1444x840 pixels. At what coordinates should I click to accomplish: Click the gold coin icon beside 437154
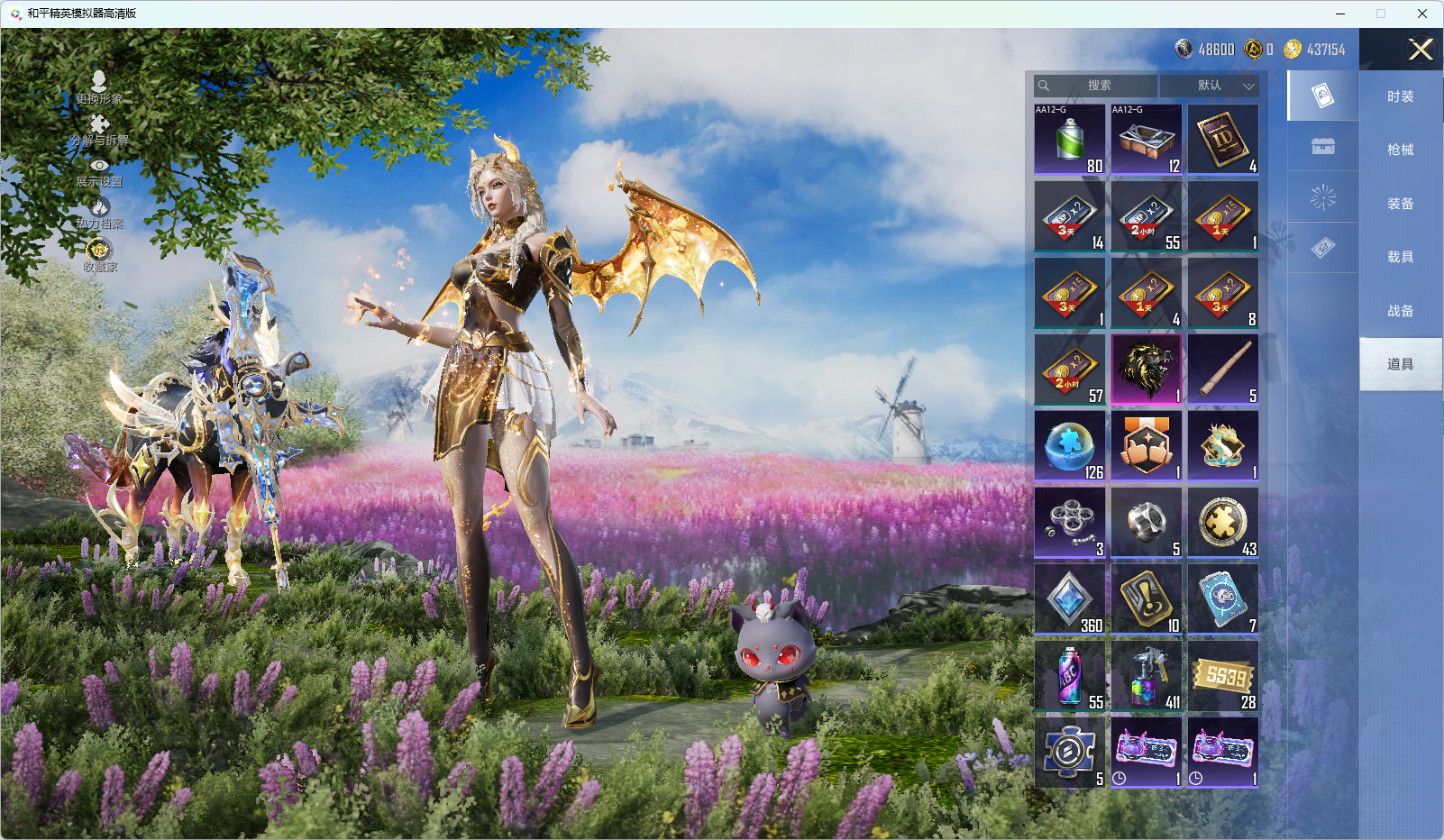(1293, 49)
